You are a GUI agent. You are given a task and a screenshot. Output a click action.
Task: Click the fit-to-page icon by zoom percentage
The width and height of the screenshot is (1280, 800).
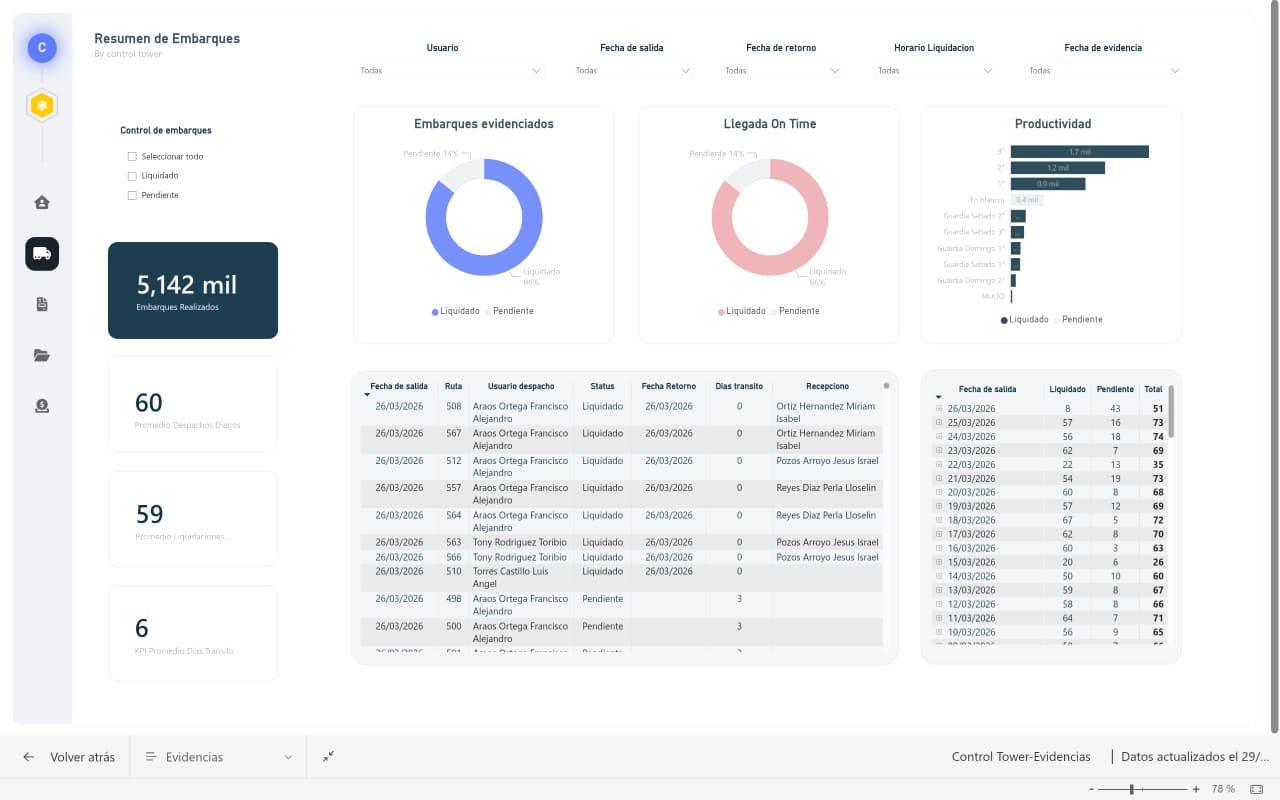pyautogui.click(x=1257, y=789)
